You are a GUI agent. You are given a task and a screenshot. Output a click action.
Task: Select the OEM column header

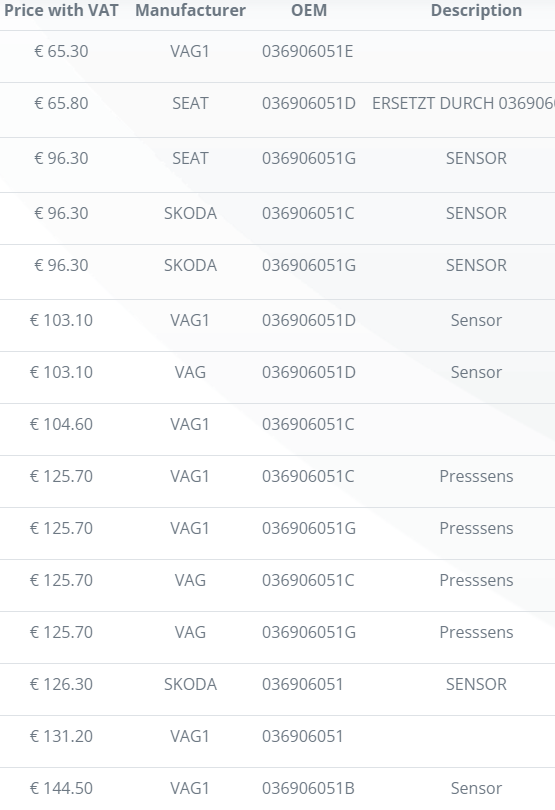point(309,10)
